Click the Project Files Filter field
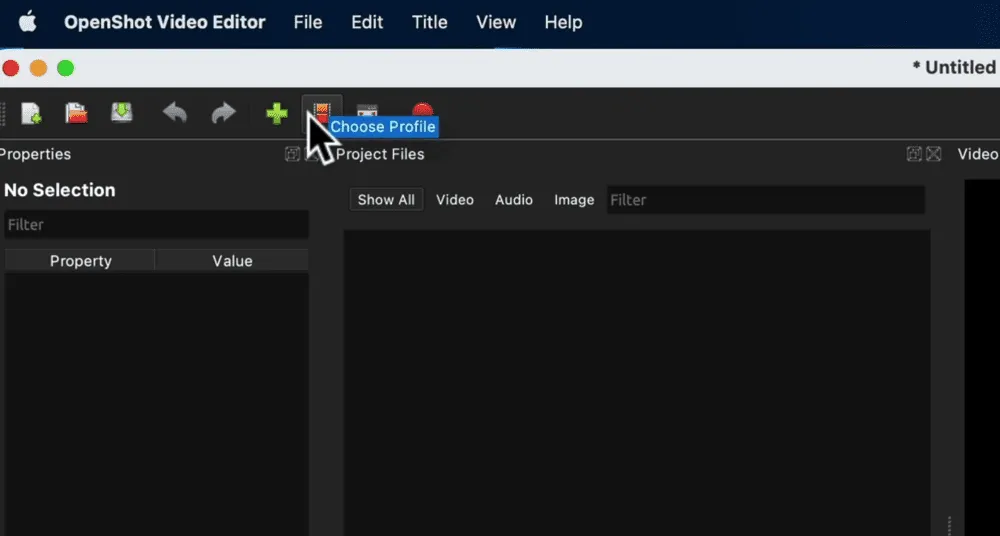Screen dimensions: 1000x536 pyautogui.click(x=765, y=200)
